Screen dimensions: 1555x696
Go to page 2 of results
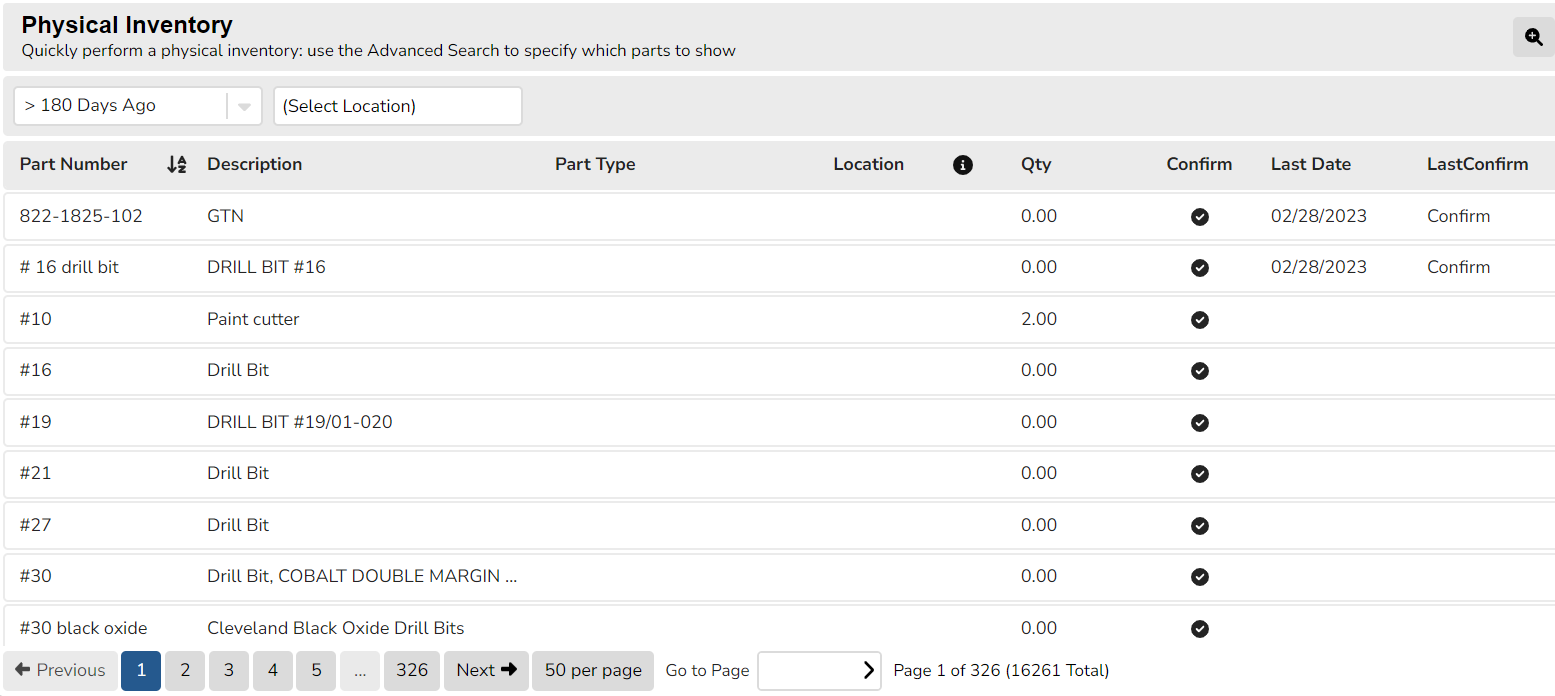pyautogui.click(x=185, y=671)
